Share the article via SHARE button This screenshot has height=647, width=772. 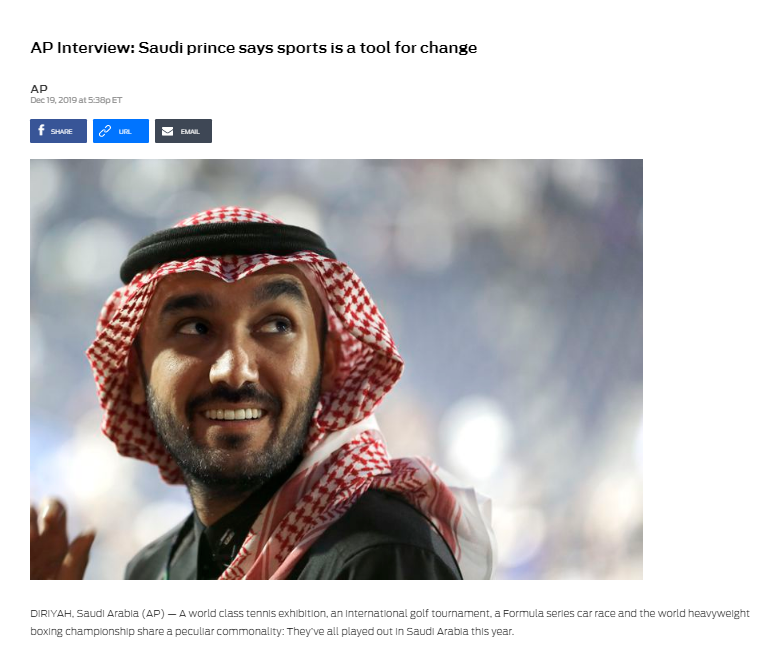coord(58,131)
